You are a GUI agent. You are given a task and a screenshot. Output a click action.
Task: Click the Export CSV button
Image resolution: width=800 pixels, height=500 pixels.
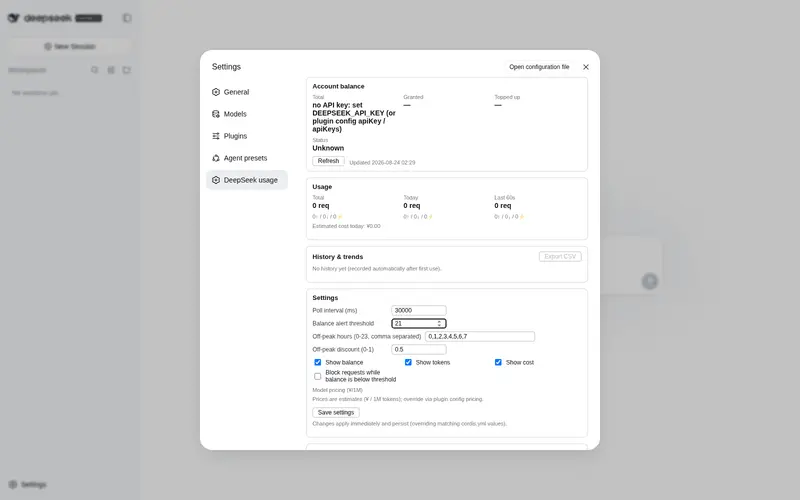[560, 257]
